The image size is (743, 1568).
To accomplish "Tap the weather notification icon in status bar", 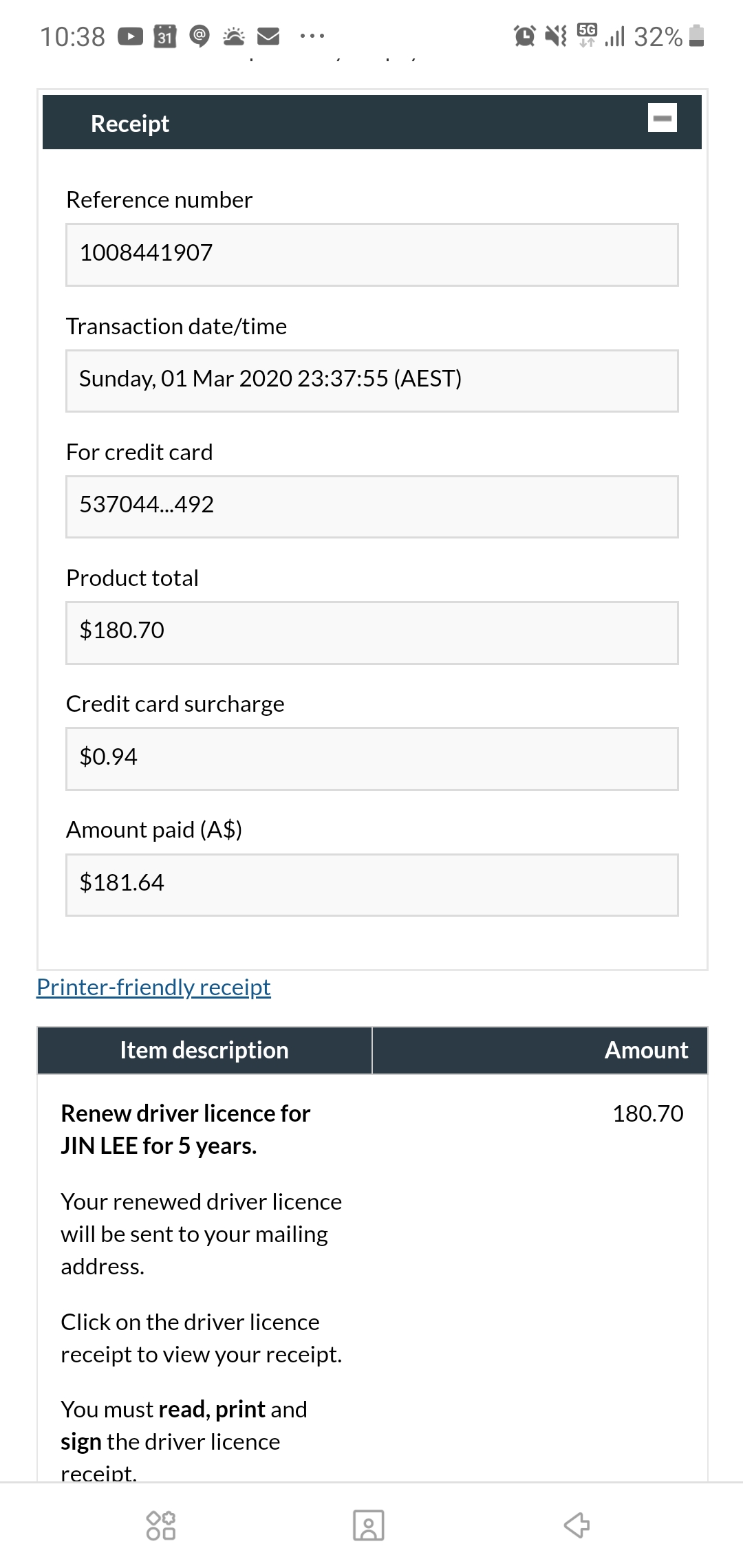I will coord(234,36).
